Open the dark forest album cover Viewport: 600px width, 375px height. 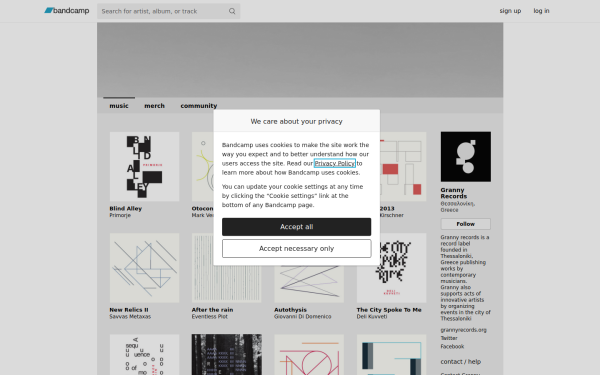[227, 355]
